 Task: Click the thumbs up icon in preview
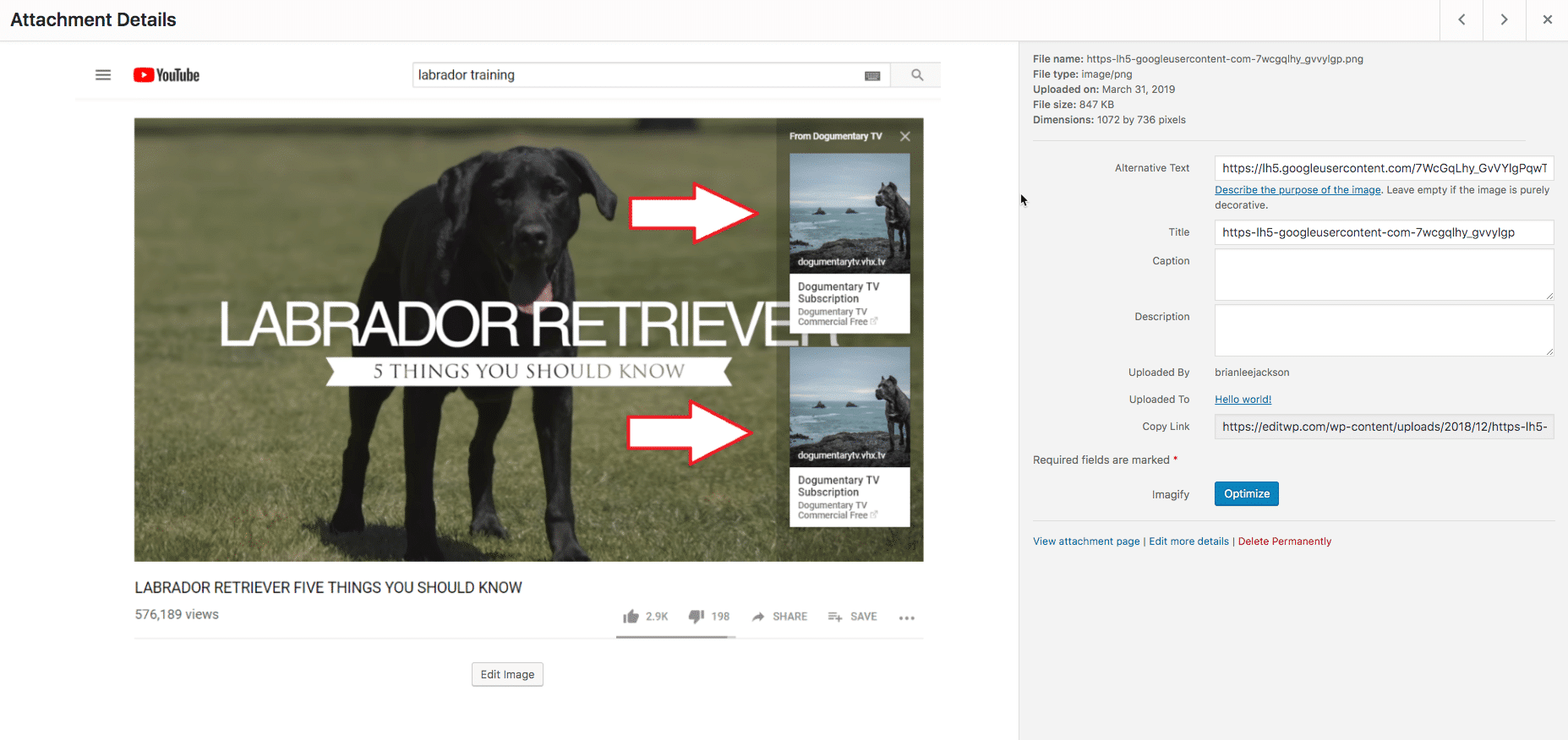(631, 617)
